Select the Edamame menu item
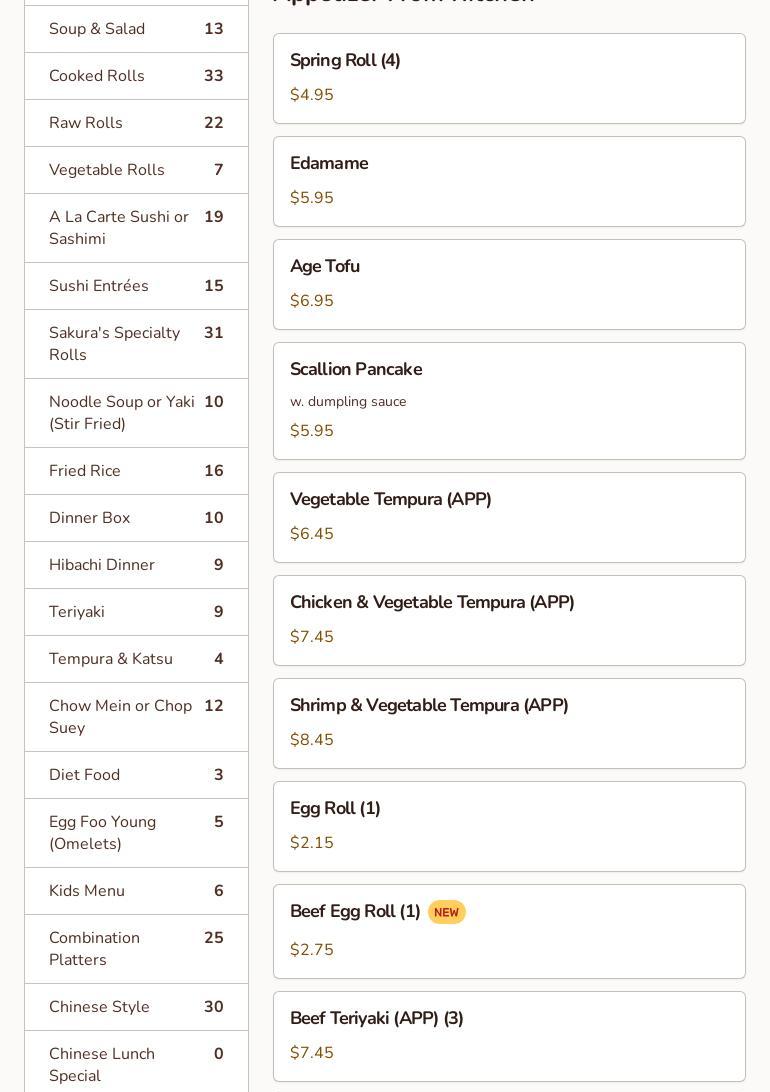The width and height of the screenshot is (770, 1092). pos(509,181)
